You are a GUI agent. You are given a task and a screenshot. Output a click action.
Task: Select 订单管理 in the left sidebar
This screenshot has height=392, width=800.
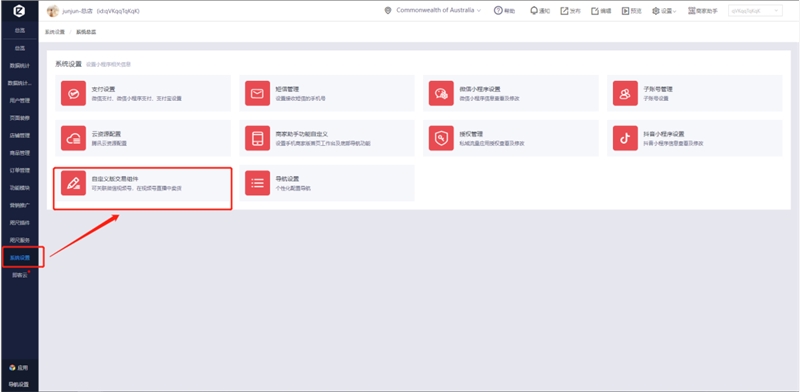20,170
